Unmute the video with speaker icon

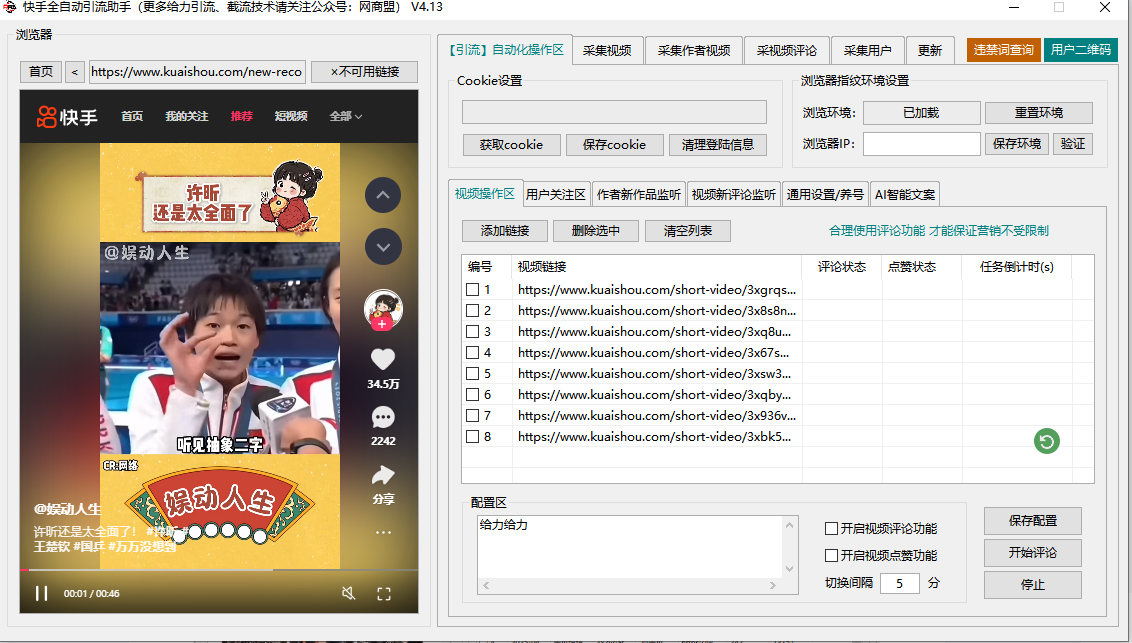[x=348, y=593]
